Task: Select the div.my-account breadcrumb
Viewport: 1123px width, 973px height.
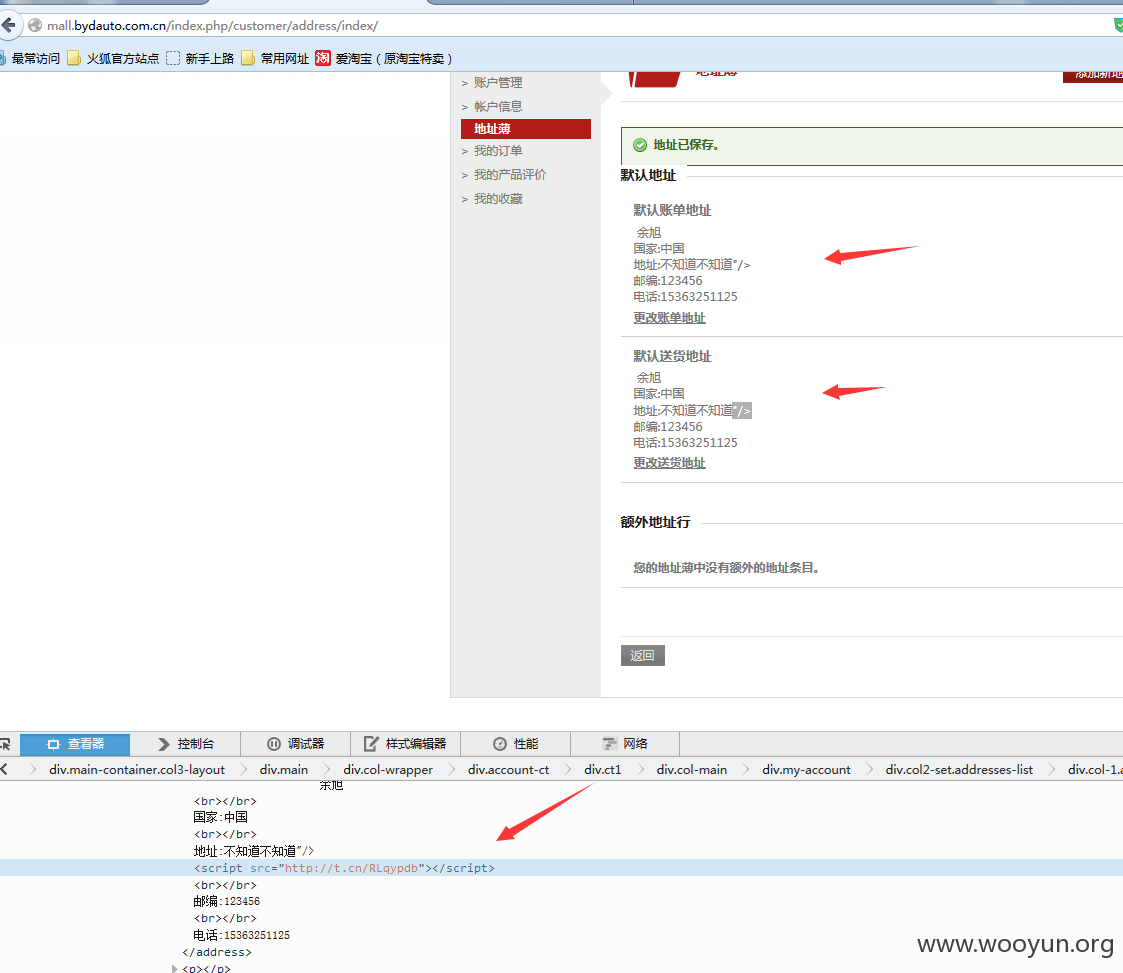Action: pyautogui.click(x=806, y=770)
